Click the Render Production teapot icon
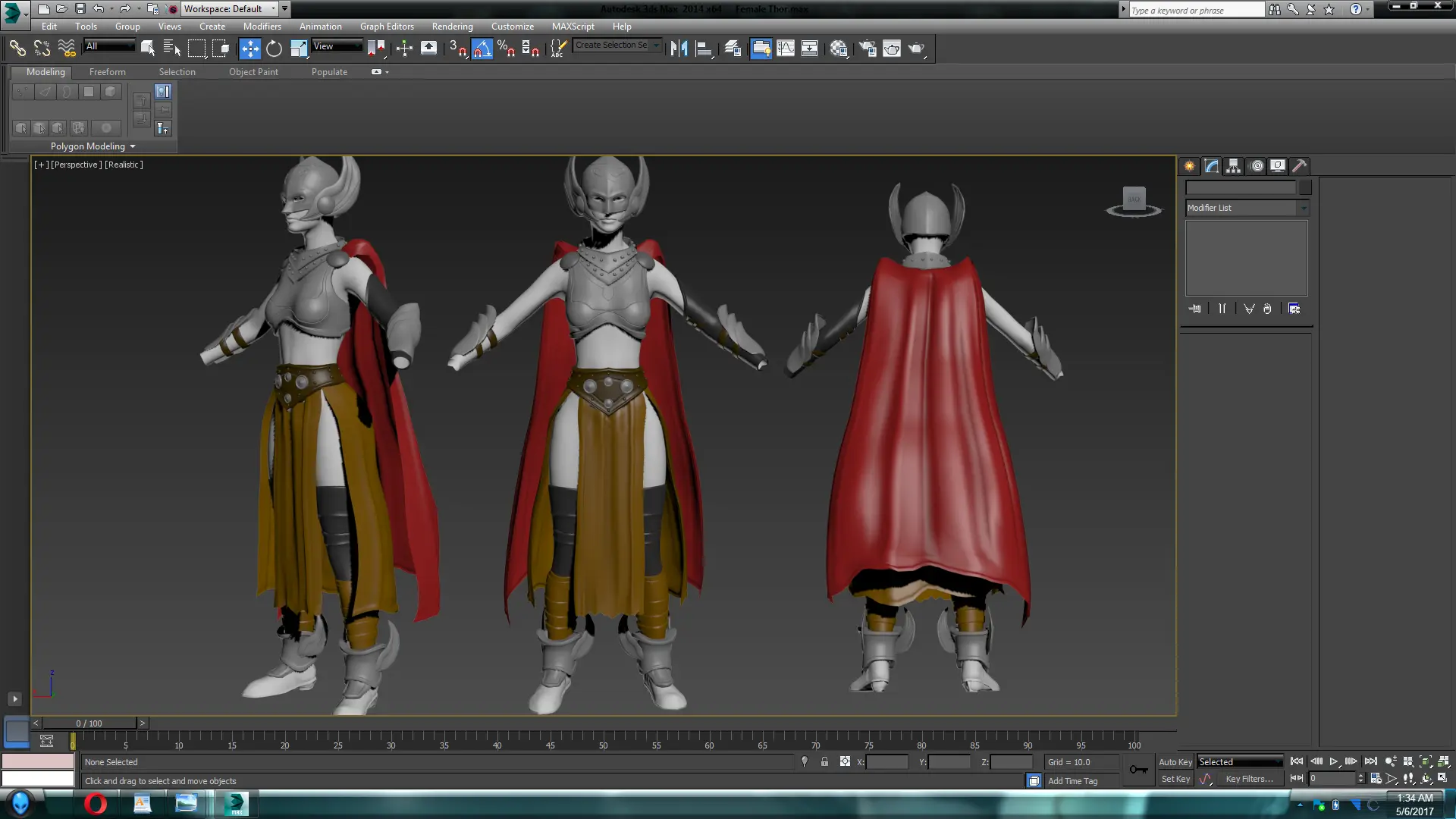The width and height of the screenshot is (1456, 819). pyautogui.click(x=917, y=49)
